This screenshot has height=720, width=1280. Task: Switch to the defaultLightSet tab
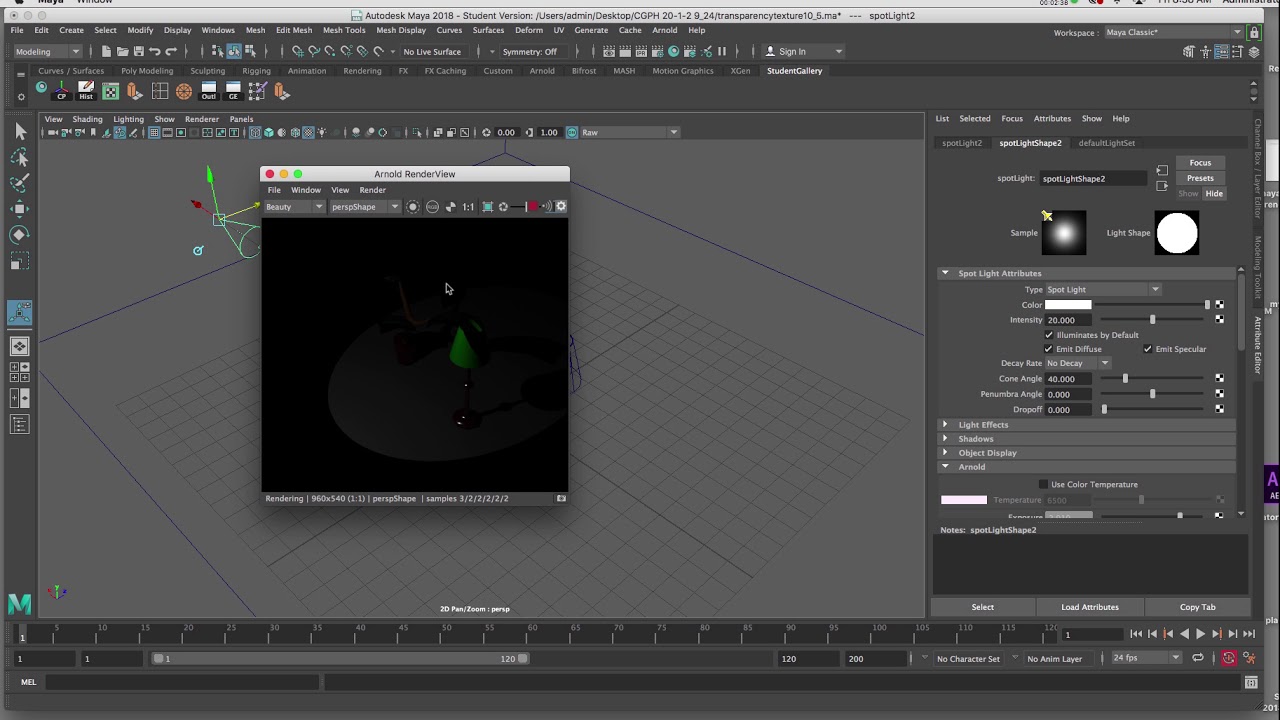click(x=1106, y=143)
